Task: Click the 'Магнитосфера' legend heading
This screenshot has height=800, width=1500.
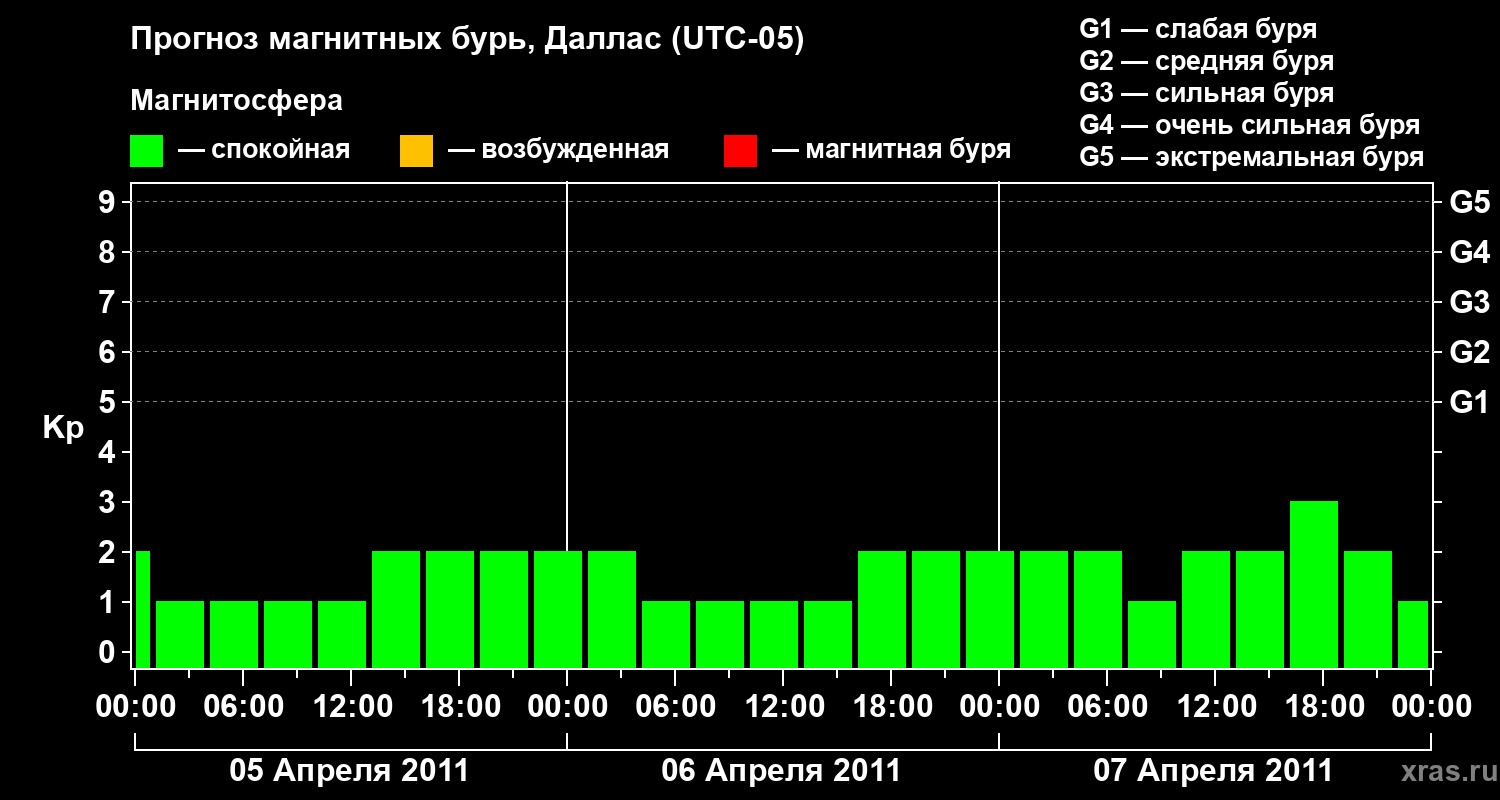Action: click(236, 101)
